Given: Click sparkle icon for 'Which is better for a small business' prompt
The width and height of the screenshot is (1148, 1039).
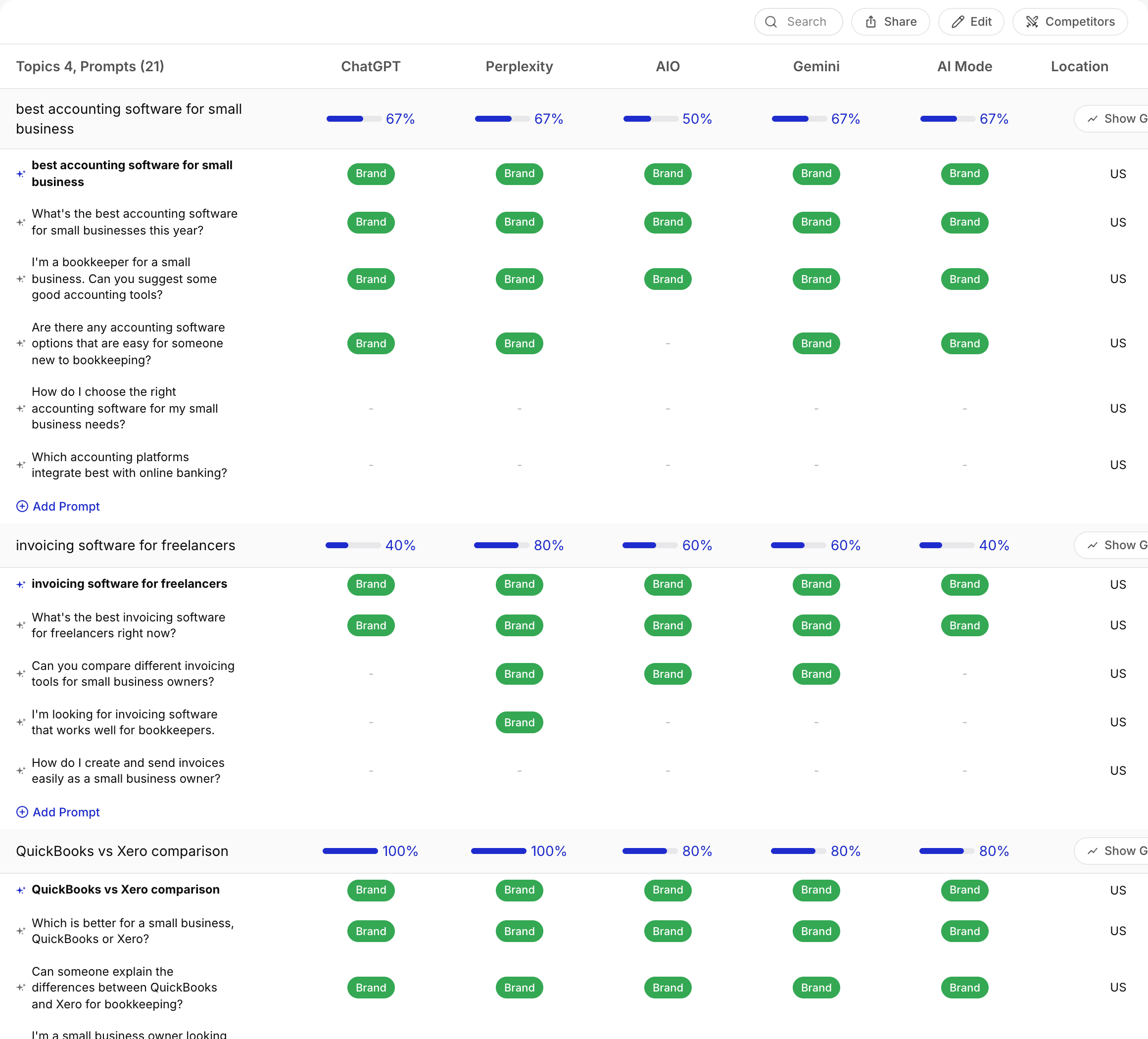Looking at the screenshot, I should [x=21, y=931].
